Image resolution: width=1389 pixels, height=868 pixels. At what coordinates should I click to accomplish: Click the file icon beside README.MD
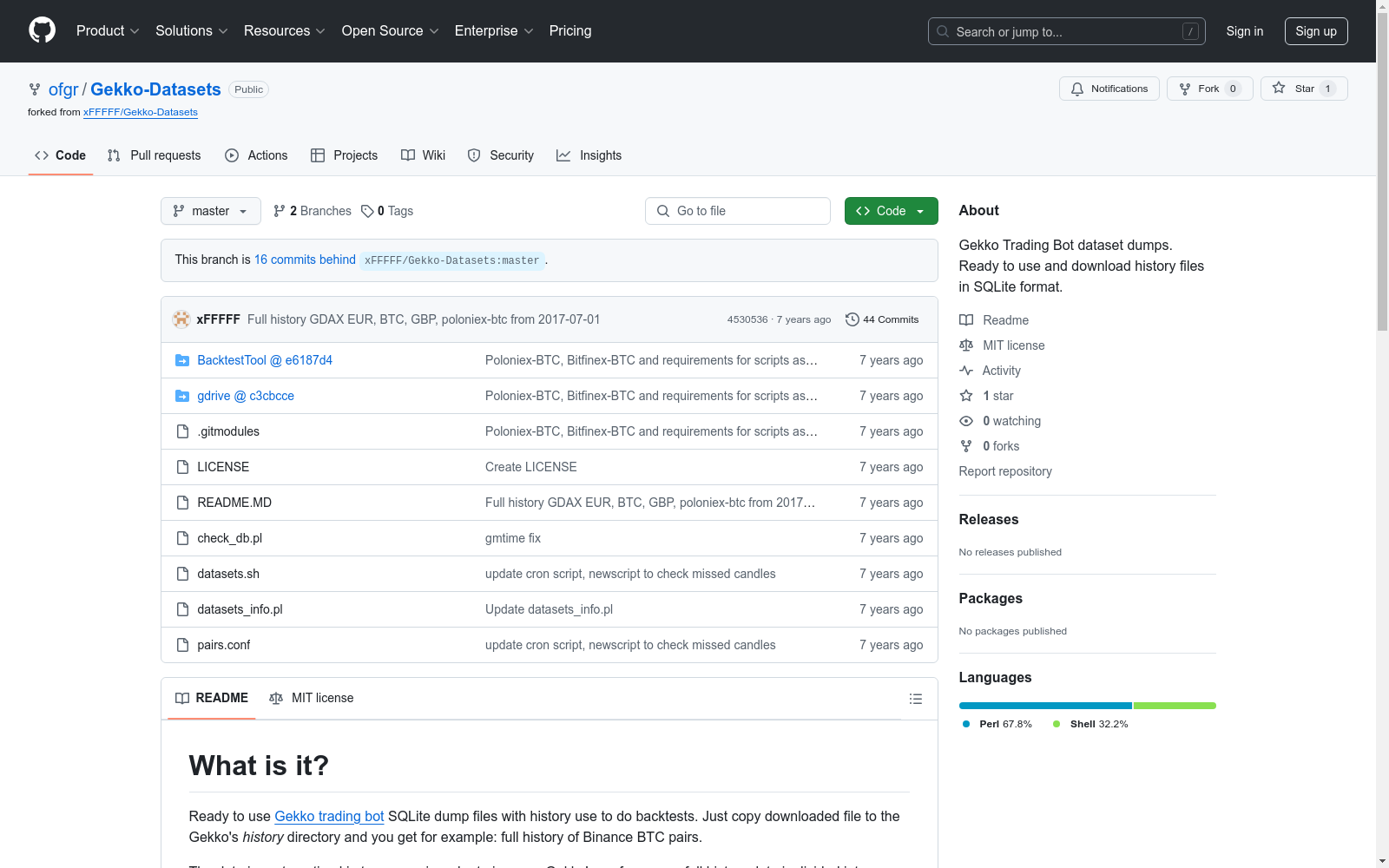point(182,503)
